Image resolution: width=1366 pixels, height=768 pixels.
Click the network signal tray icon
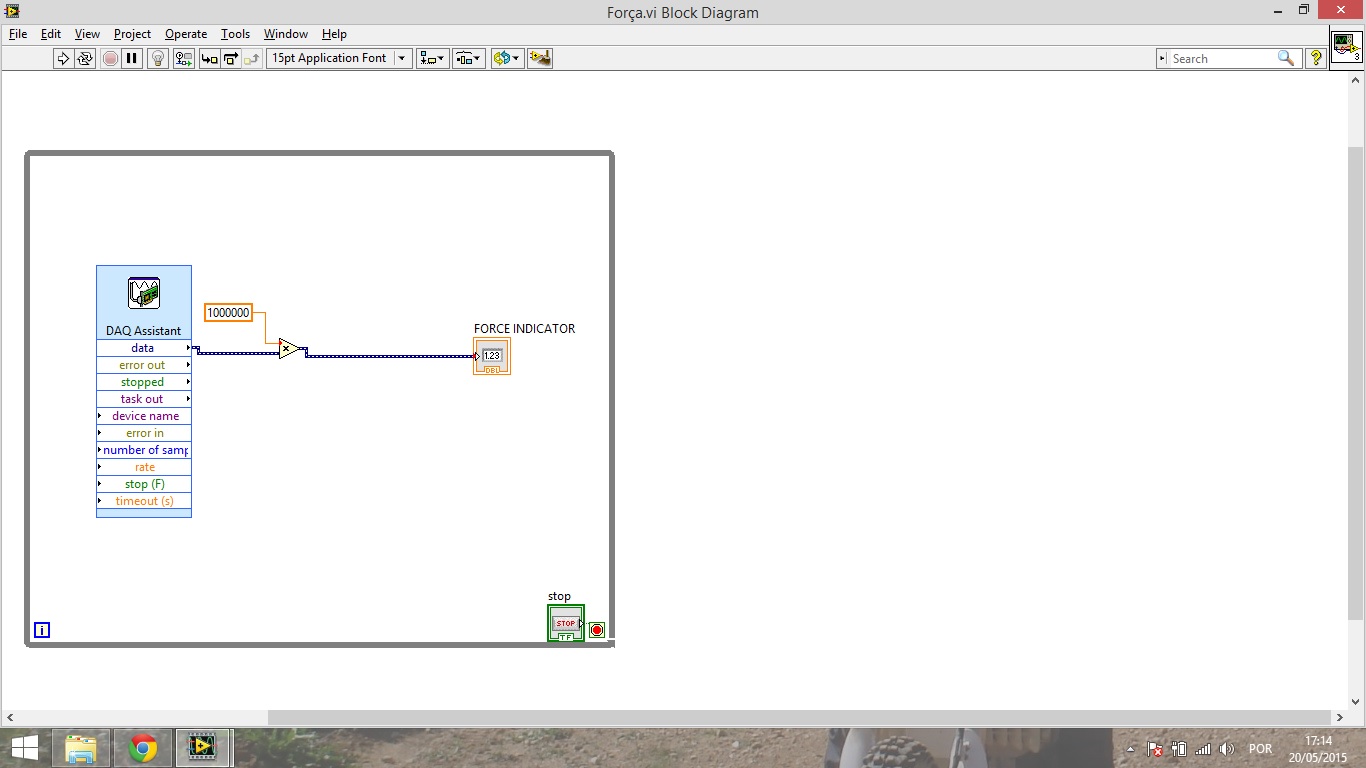pyautogui.click(x=1203, y=749)
